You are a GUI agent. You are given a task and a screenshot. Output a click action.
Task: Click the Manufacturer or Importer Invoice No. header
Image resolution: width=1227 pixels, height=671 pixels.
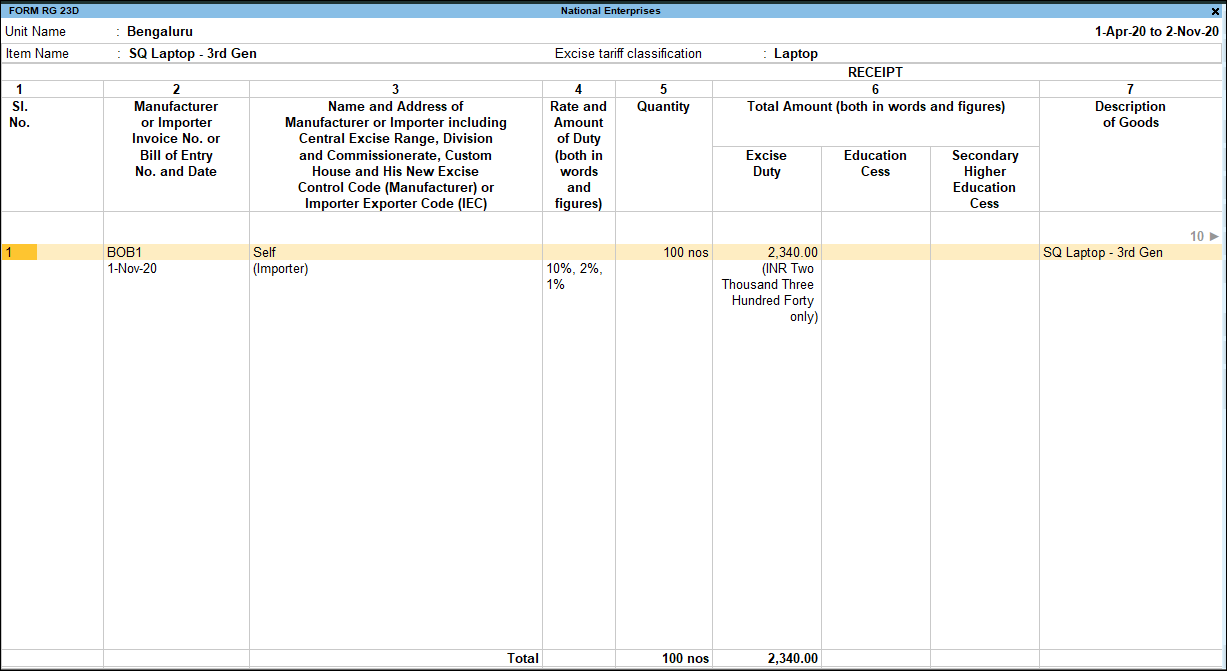point(176,139)
